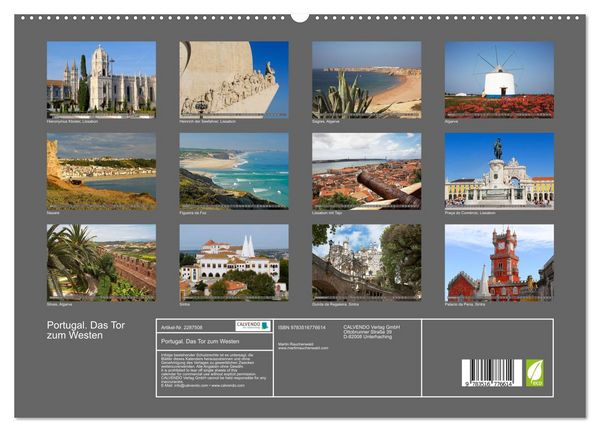
Task: Click the caption 'Quinta da Regaleira, Sintra'
Action: click(x=336, y=305)
